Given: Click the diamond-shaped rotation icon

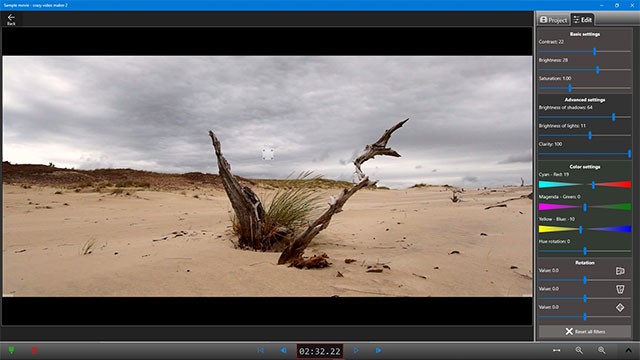Looking at the screenshot, I should (x=620, y=307).
